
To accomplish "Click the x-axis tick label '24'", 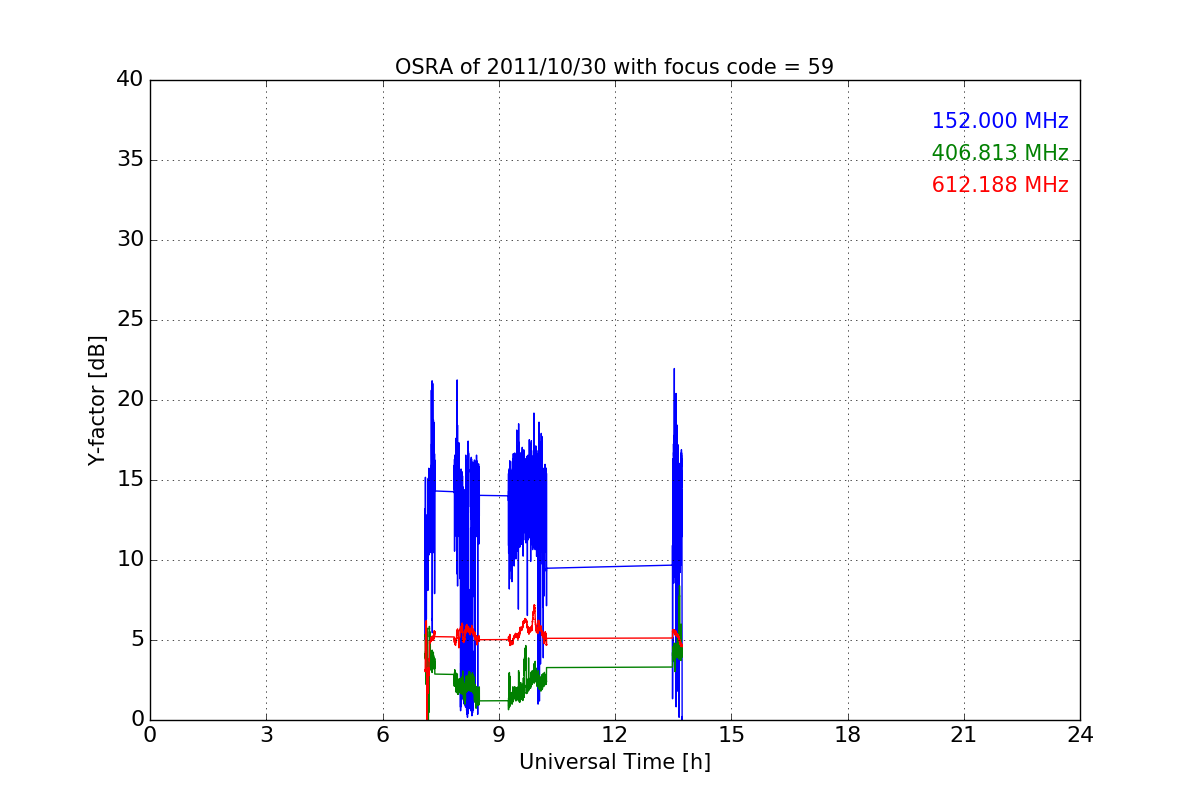I will (x=1080, y=735).
